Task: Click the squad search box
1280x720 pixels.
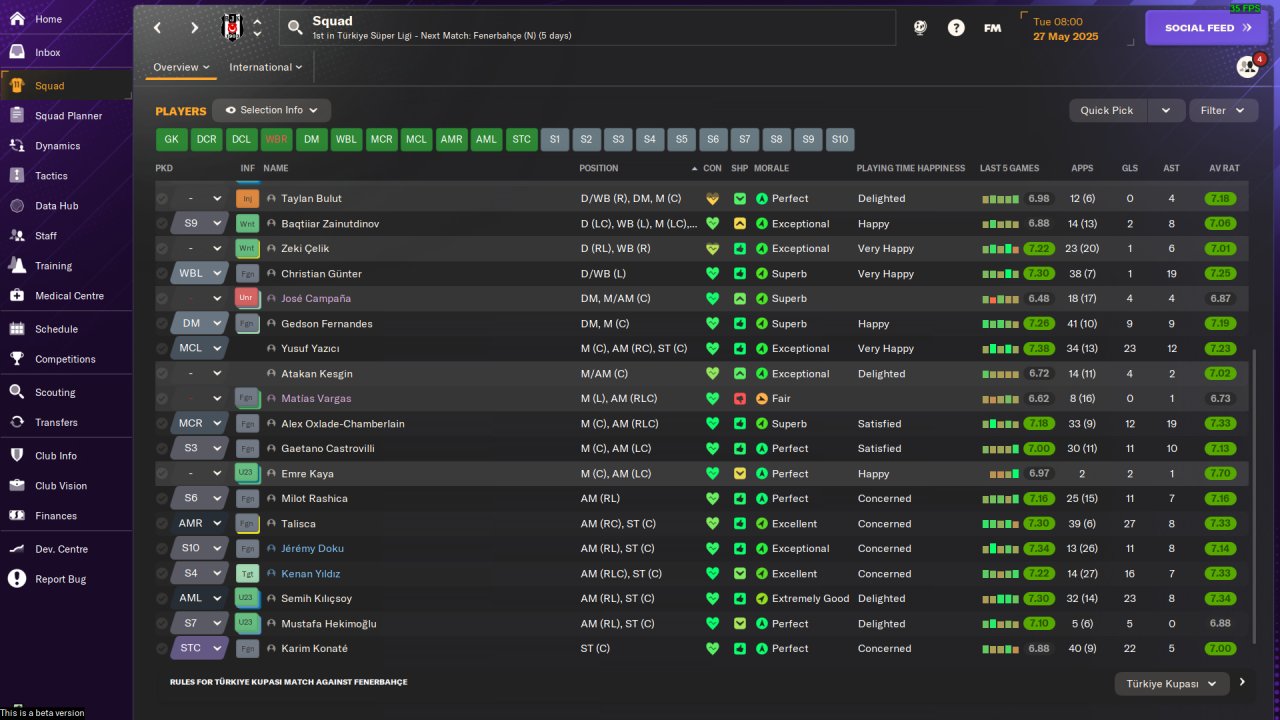Action: pos(588,28)
